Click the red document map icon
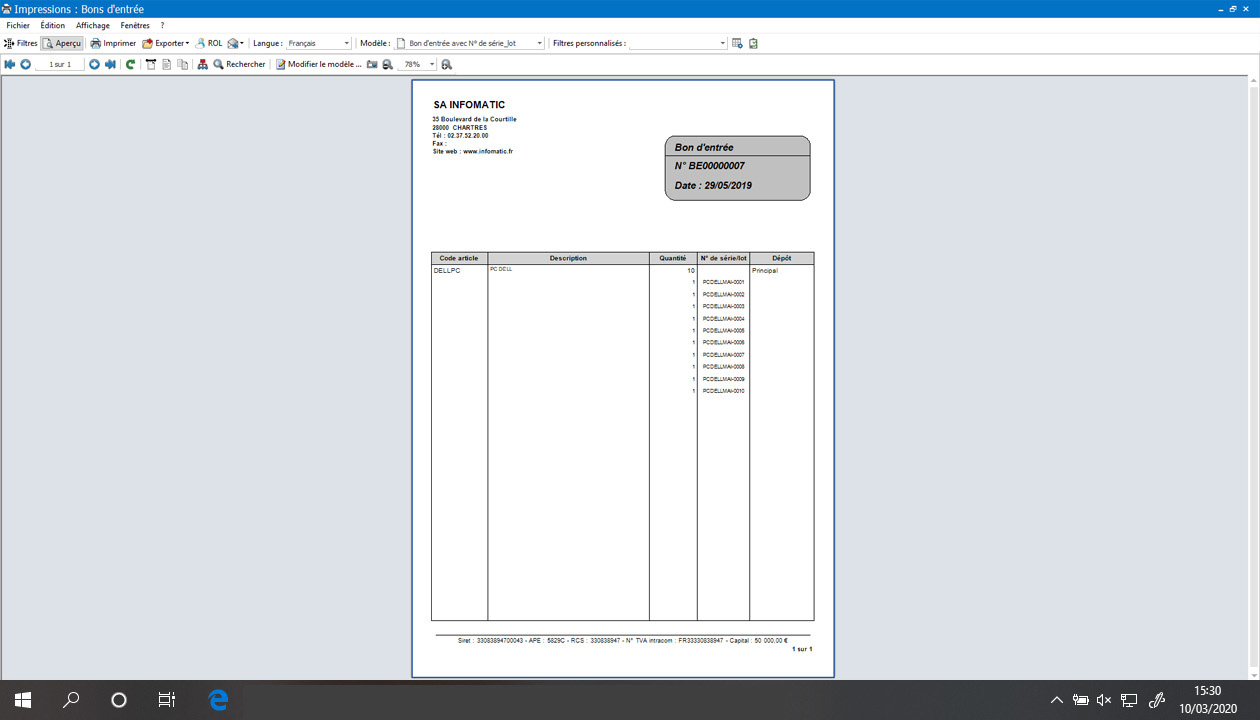This screenshot has width=1260, height=720. pyautogui.click(x=203, y=64)
